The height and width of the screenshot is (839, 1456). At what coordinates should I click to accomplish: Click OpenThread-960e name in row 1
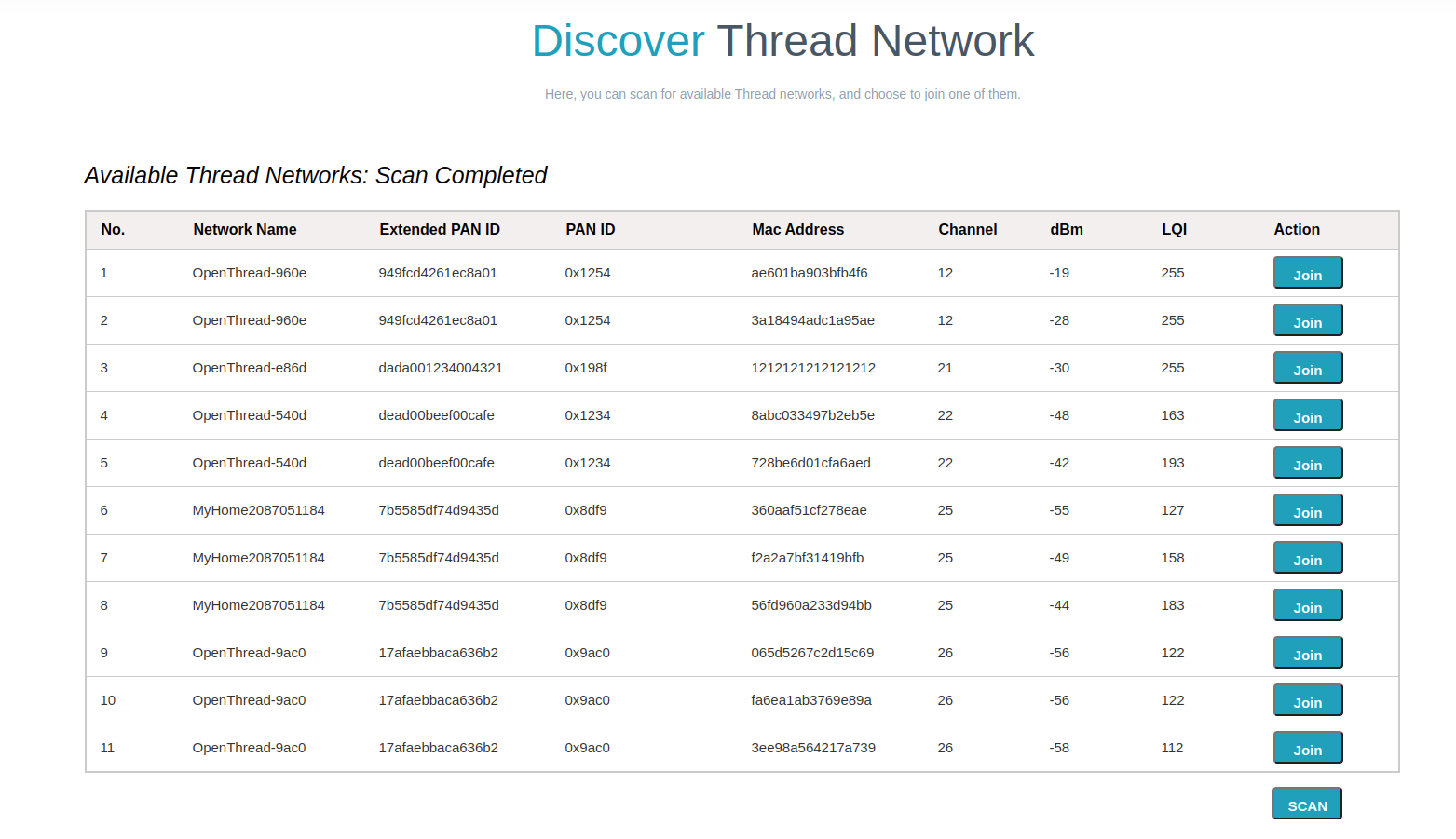250,273
